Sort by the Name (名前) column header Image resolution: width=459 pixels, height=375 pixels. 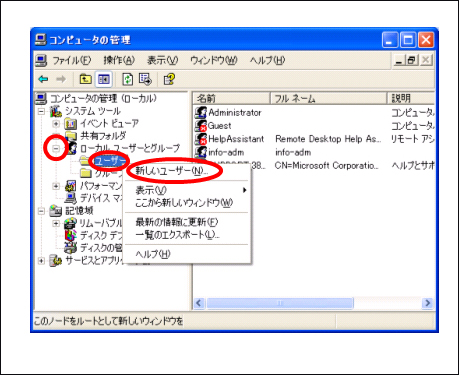pyautogui.click(x=232, y=98)
